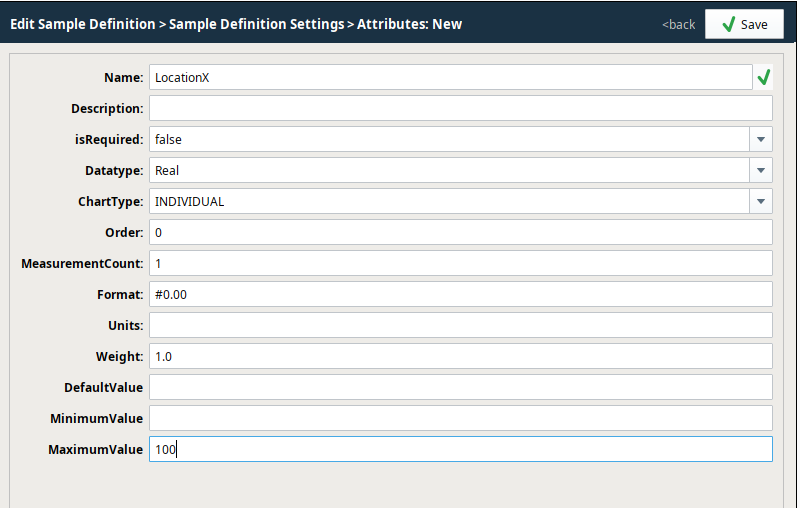Click the Weight field showing 1.0
The width and height of the screenshot is (800, 508).
460,357
